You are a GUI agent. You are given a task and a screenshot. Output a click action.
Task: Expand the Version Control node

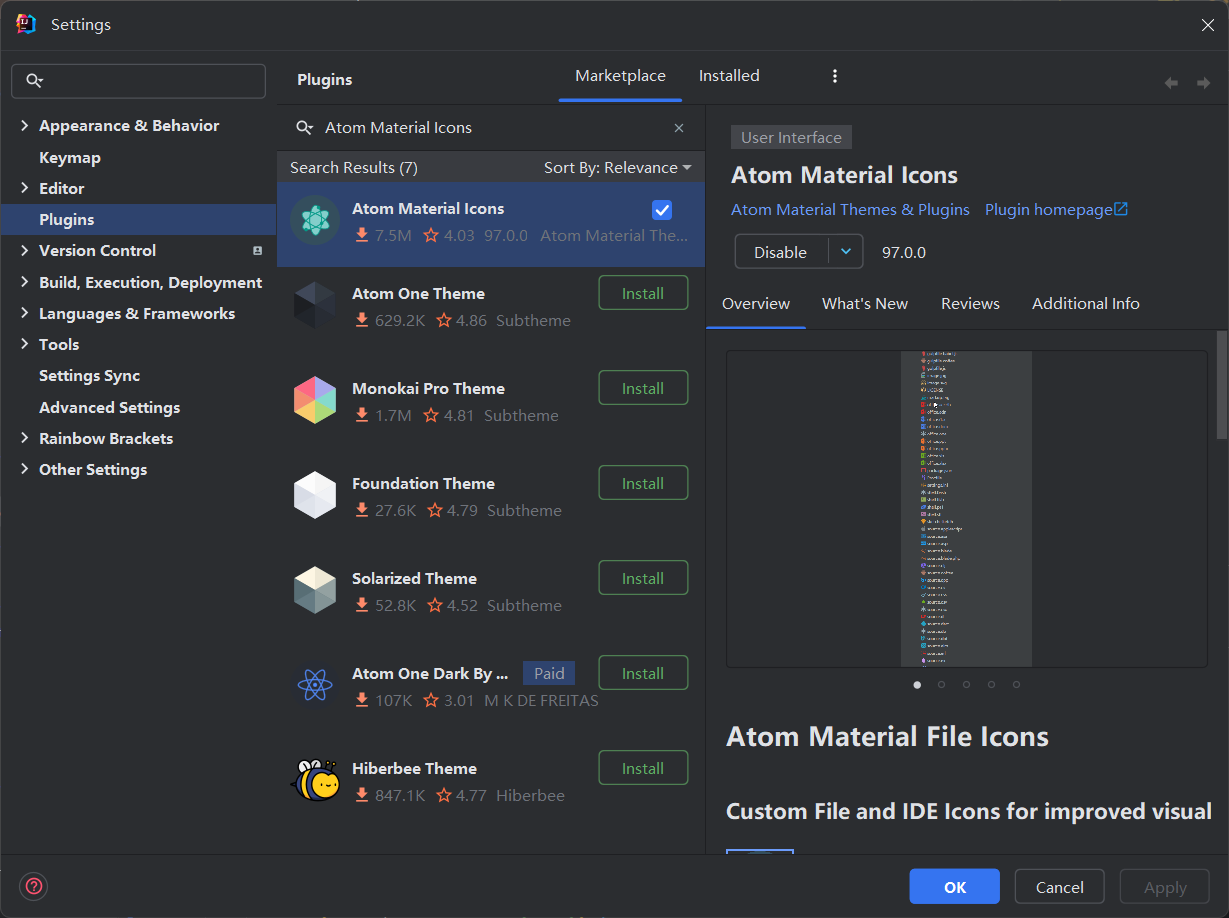(25, 251)
